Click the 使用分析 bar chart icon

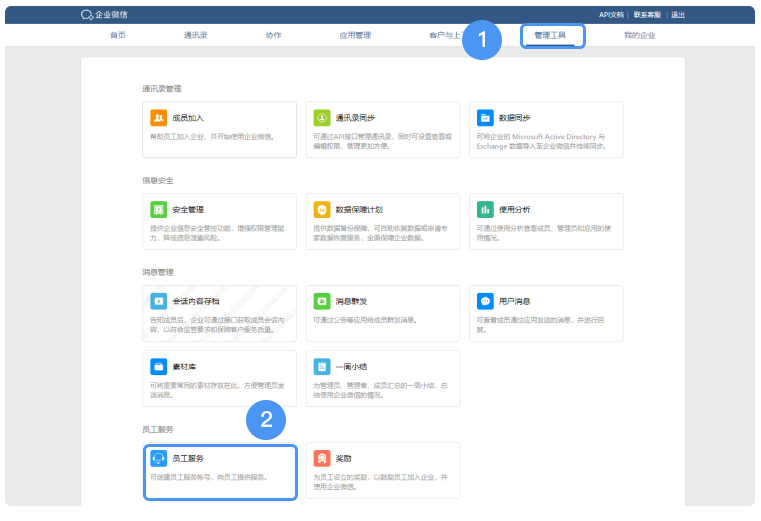485,209
